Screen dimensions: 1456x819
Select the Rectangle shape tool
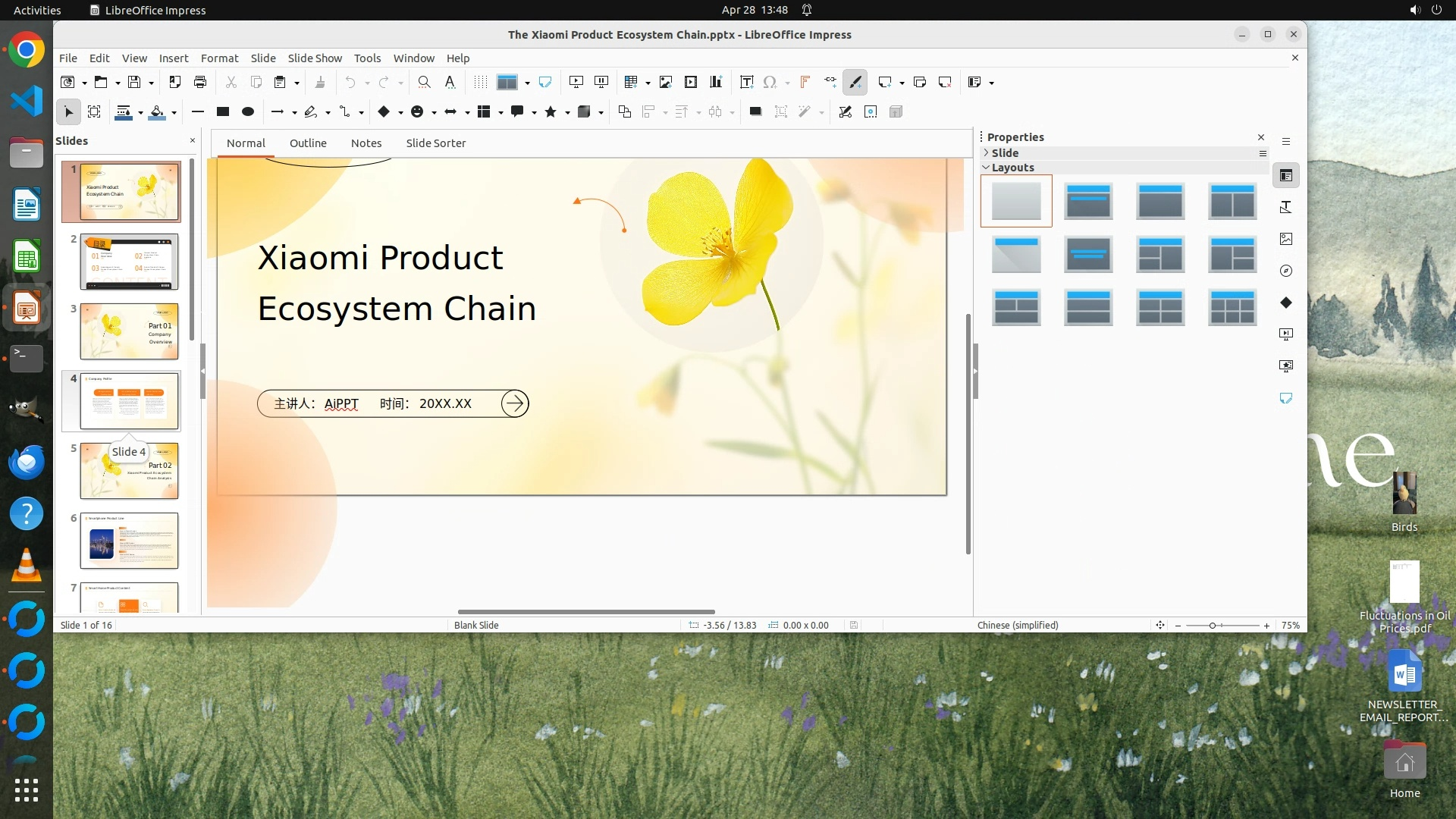[223, 111]
